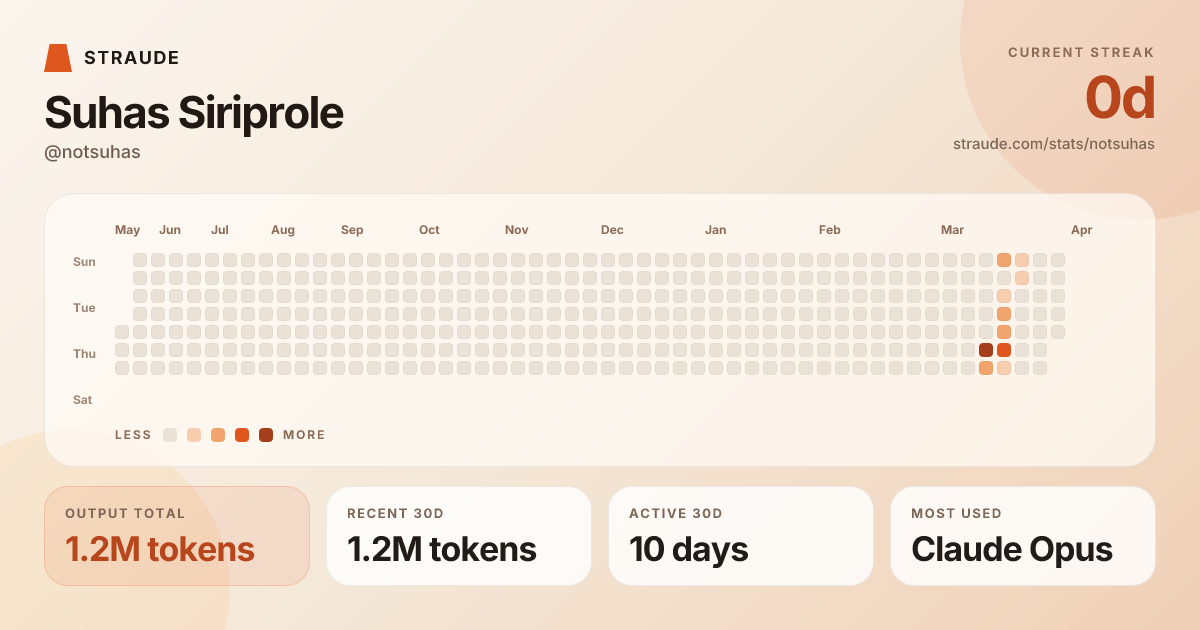Open the straude.com/stats/notsuhas link
The width and height of the screenshot is (1200, 630).
[x=1054, y=144]
